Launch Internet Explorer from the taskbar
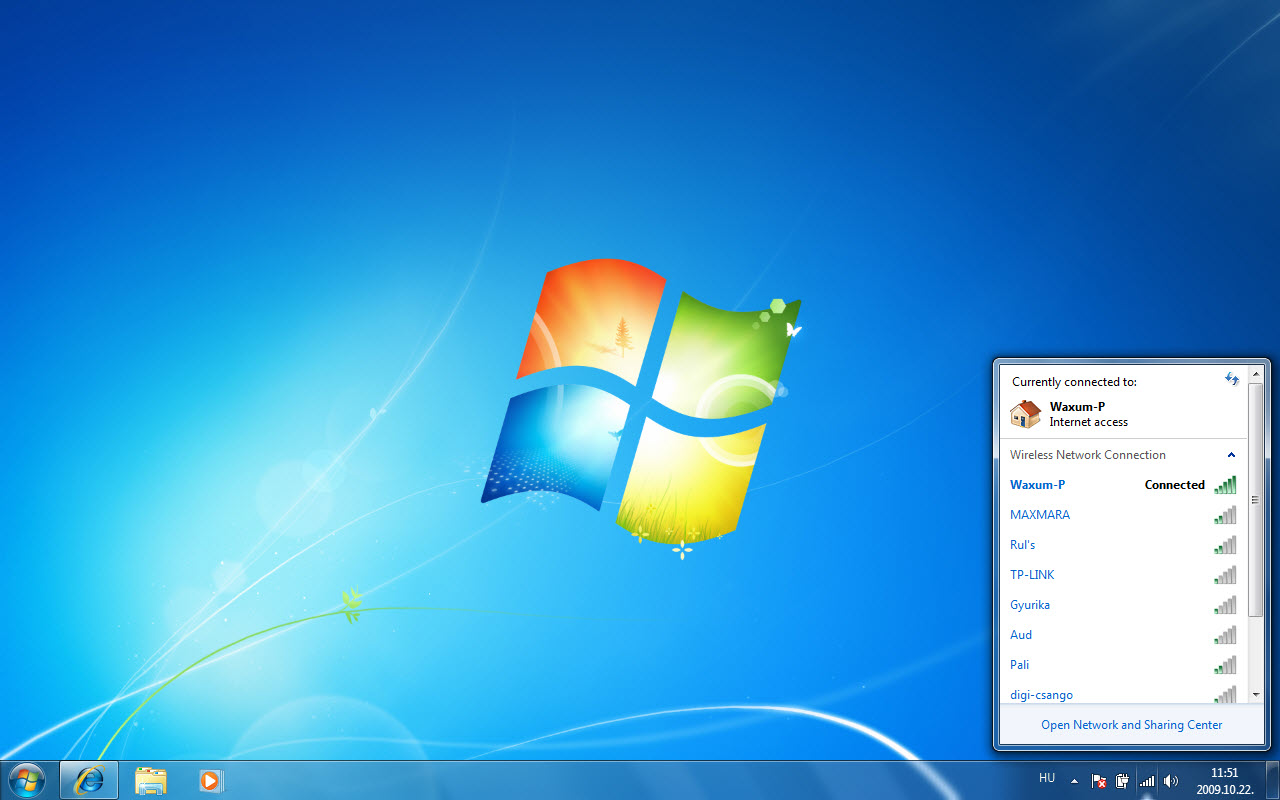Screen dimensions: 1280x800 pos(89,780)
